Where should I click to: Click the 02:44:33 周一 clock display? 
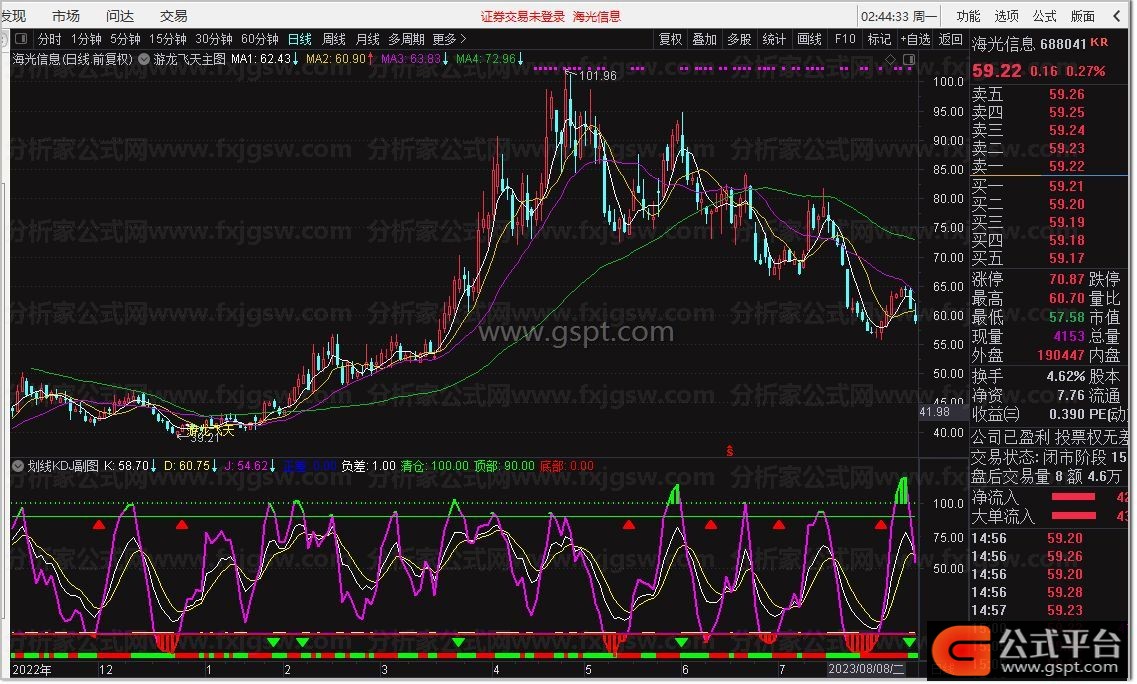899,16
